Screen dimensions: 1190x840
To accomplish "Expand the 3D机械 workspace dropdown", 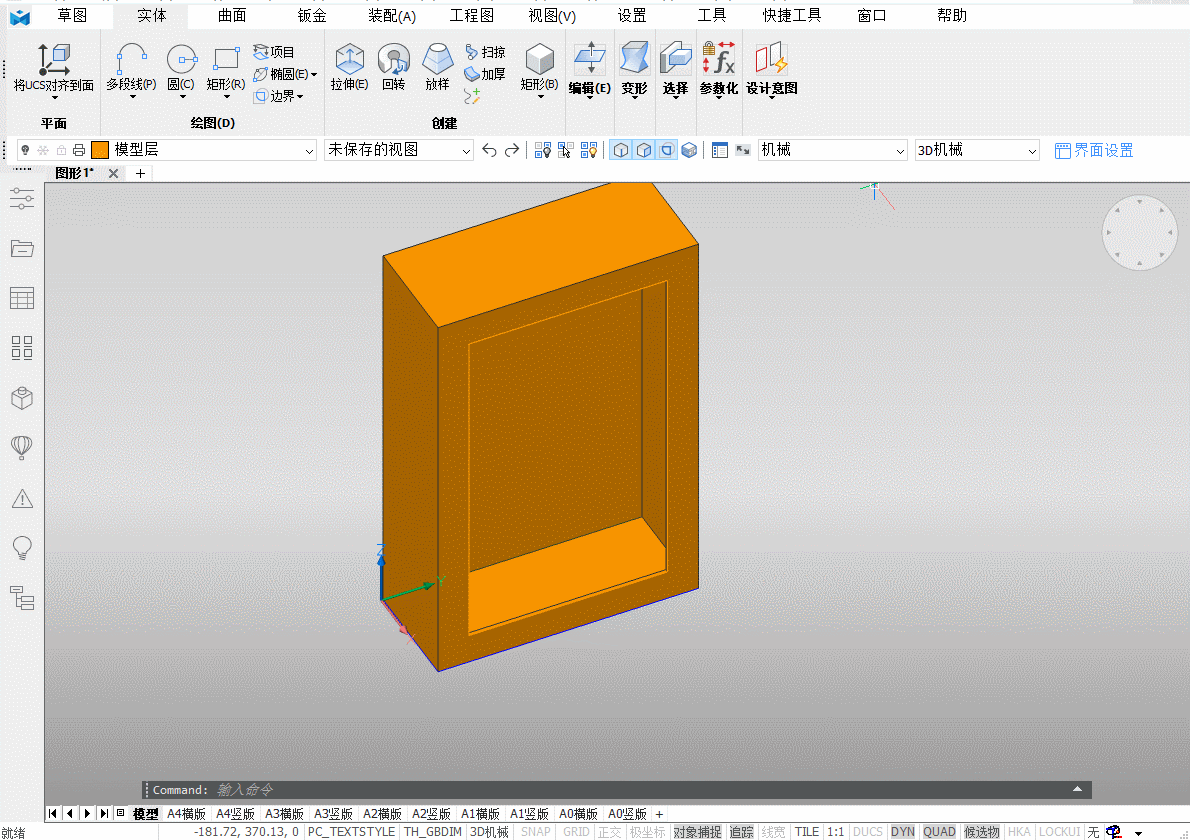I will pyautogui.click(x=1032, y=150).
